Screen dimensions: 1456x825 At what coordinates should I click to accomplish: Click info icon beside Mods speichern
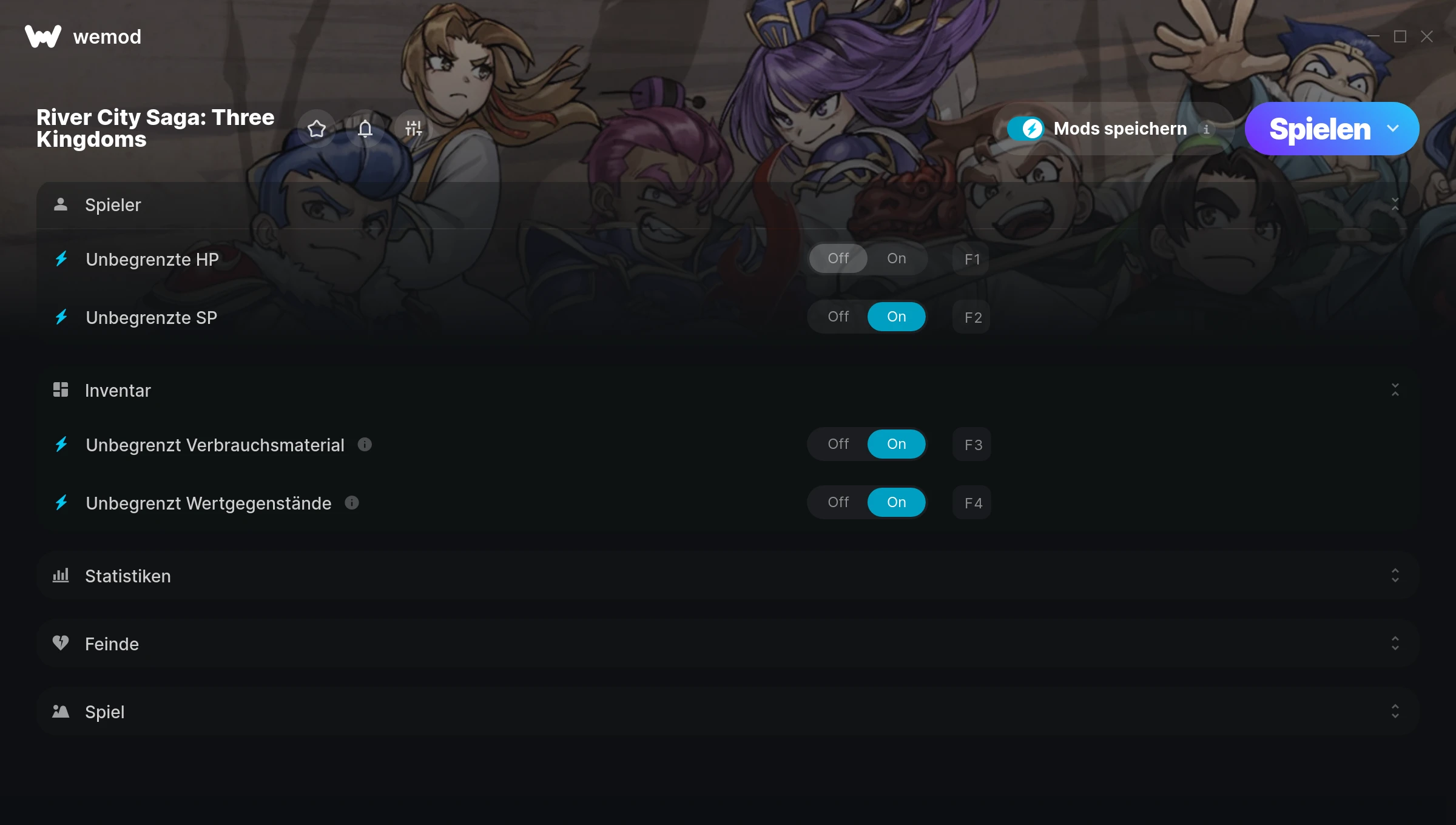[x=1207, y=129]
